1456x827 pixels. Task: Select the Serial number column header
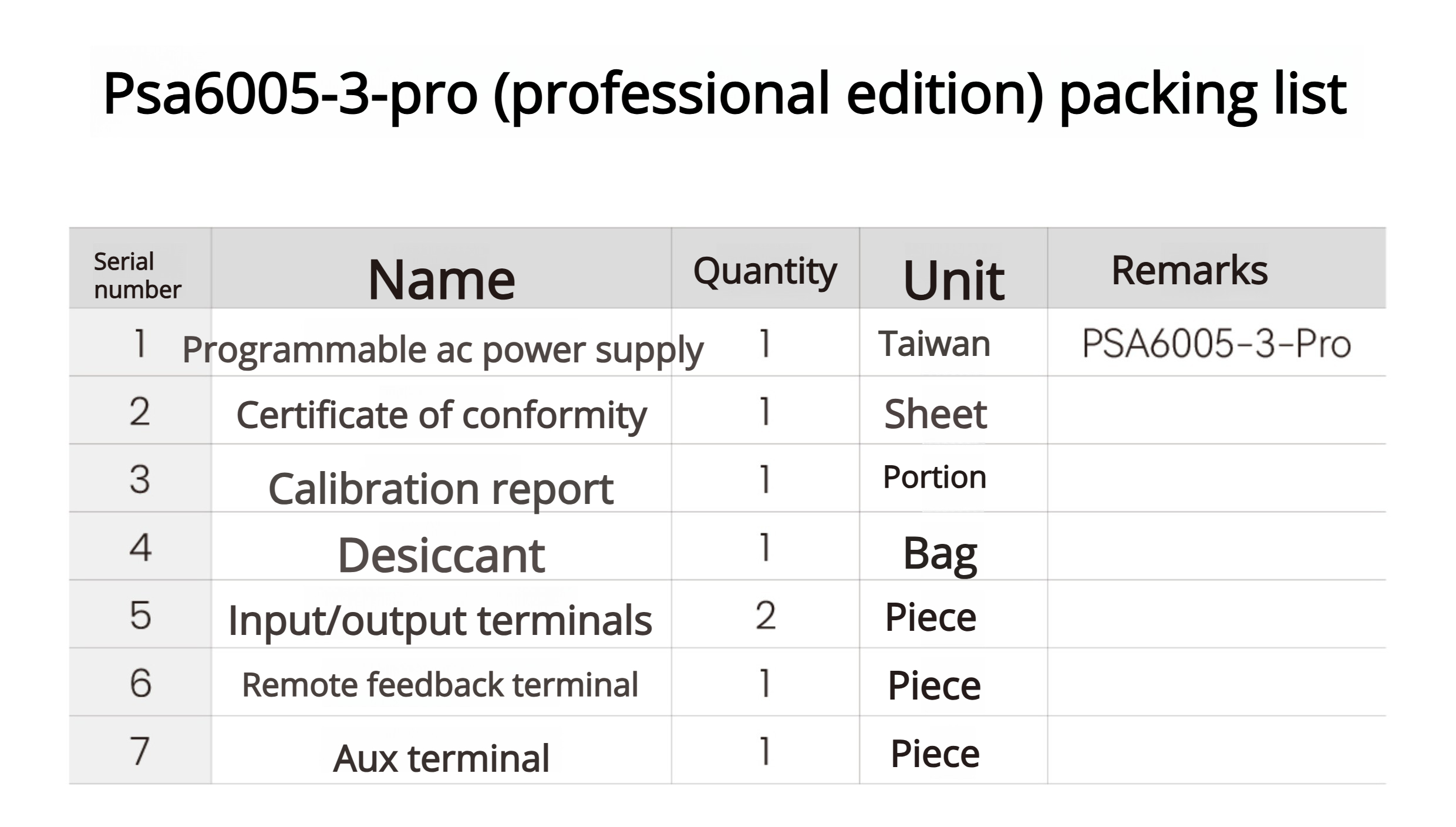(x=138, y=275)
